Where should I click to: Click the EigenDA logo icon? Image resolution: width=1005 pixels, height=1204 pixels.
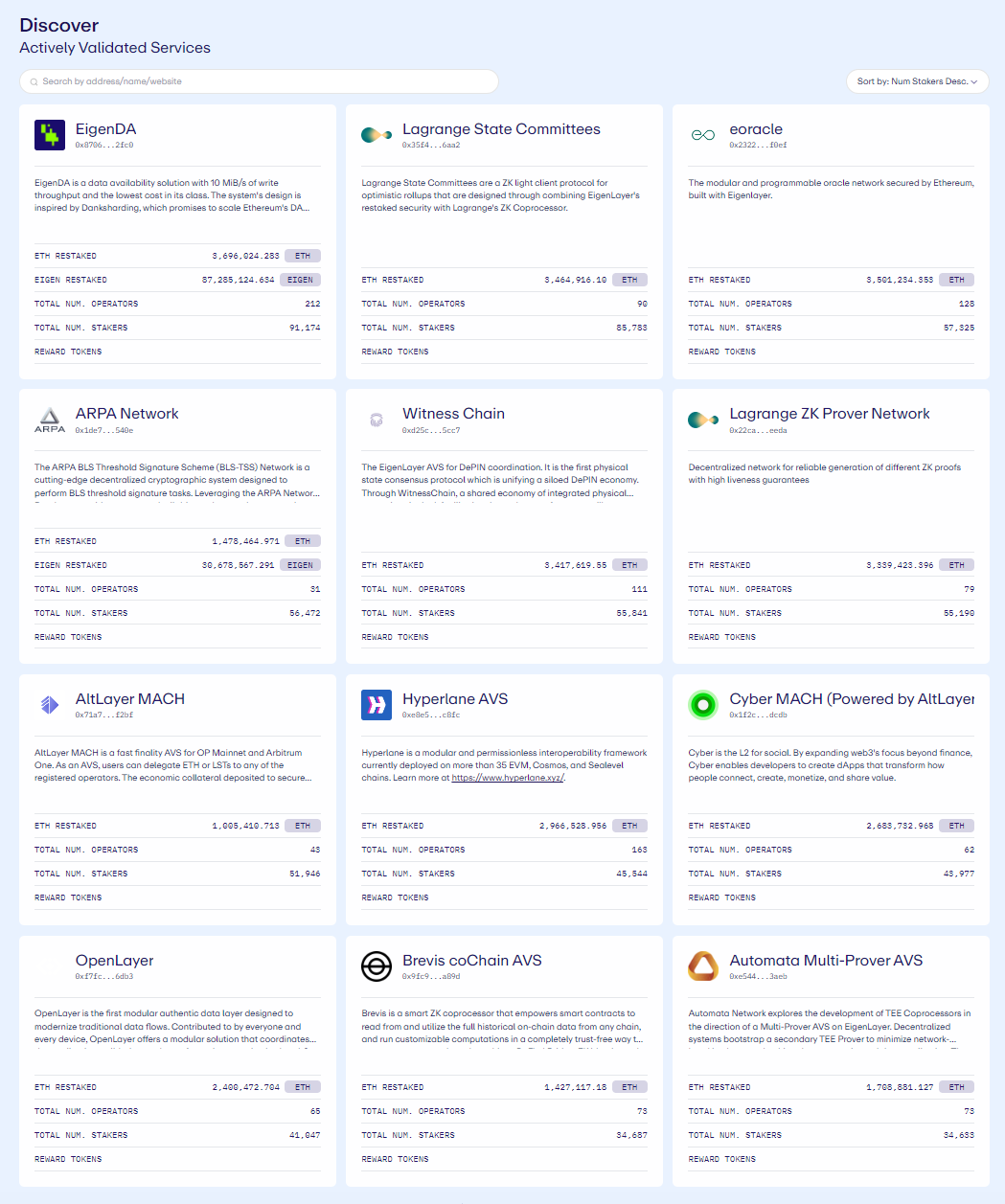coord(50,135)
